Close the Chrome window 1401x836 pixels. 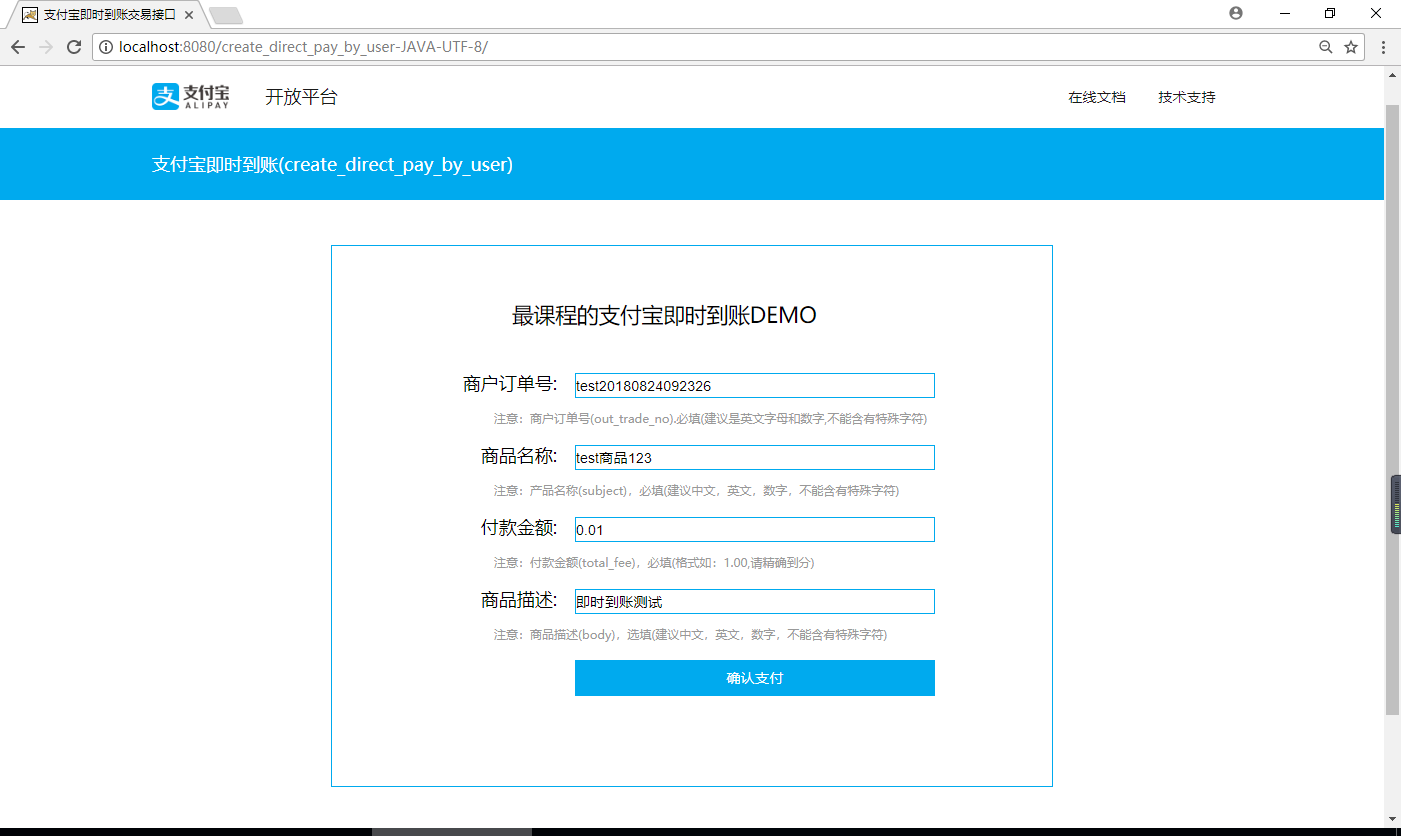(1376, 13)
